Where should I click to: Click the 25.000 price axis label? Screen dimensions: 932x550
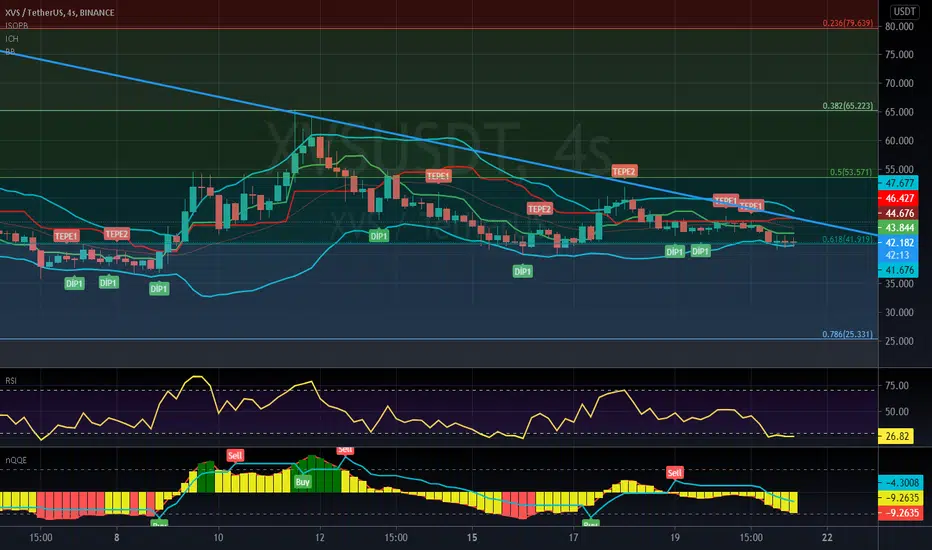click(x=899, y=341)
